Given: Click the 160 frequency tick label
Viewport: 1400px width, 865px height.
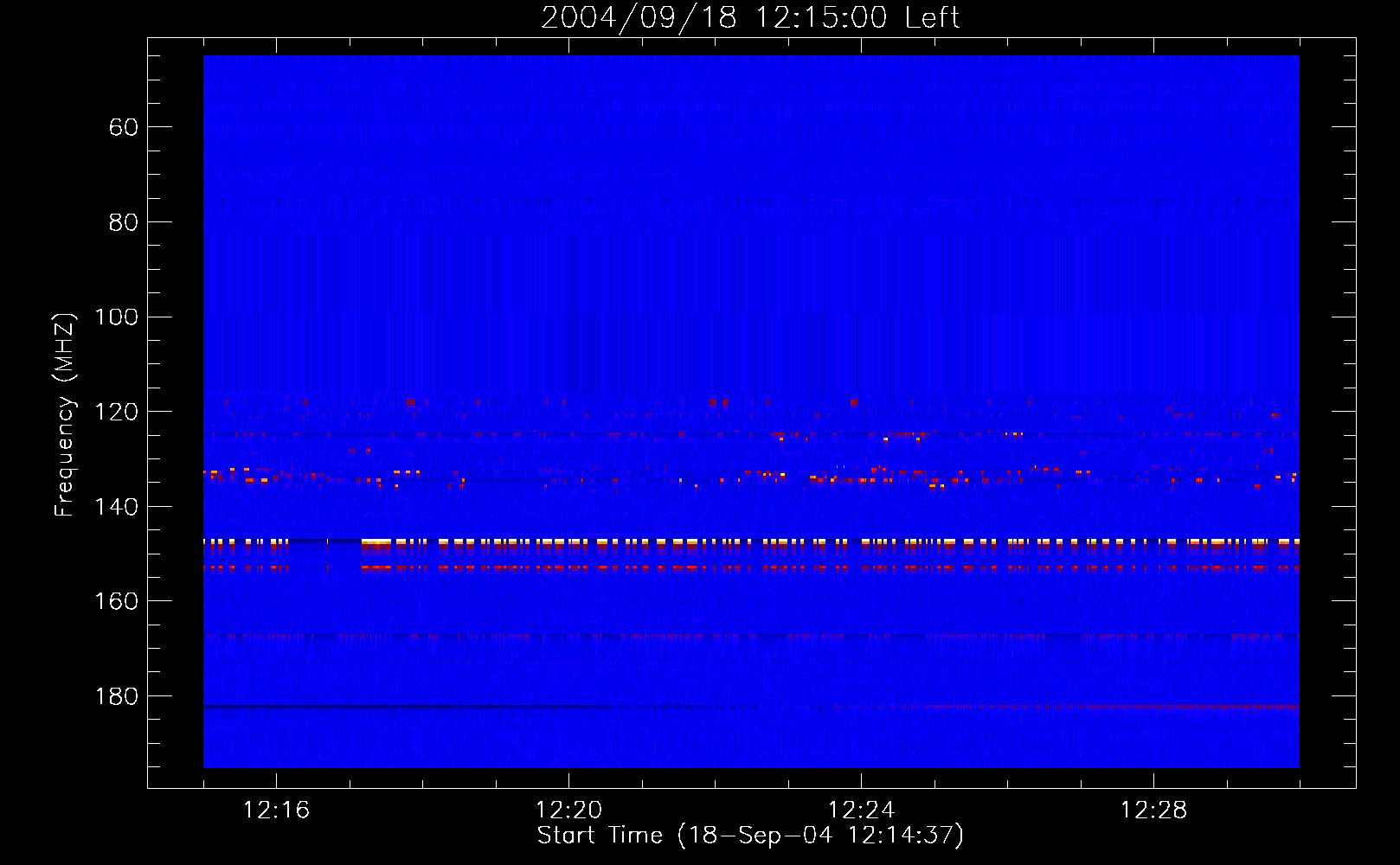Looking at the screenshot, I should [x=116, y=601].
